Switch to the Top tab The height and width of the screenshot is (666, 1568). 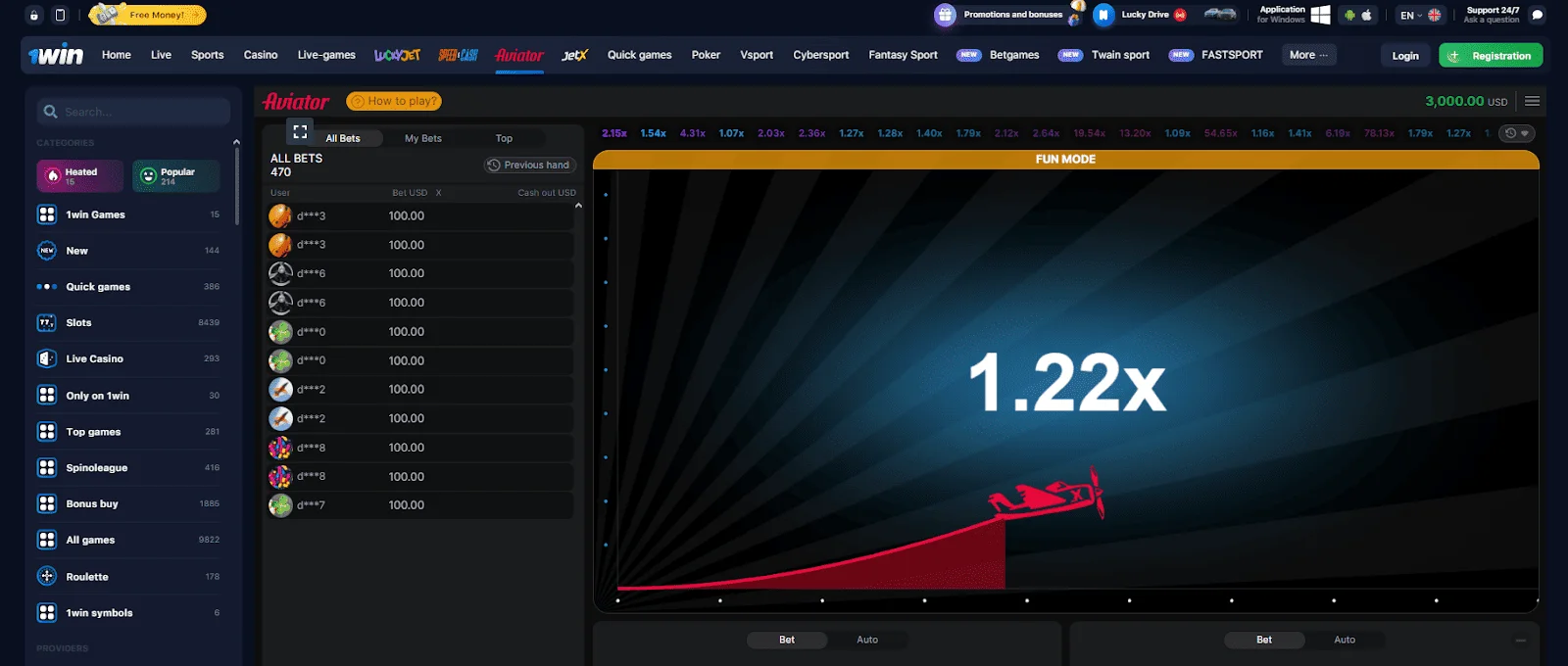504,138
